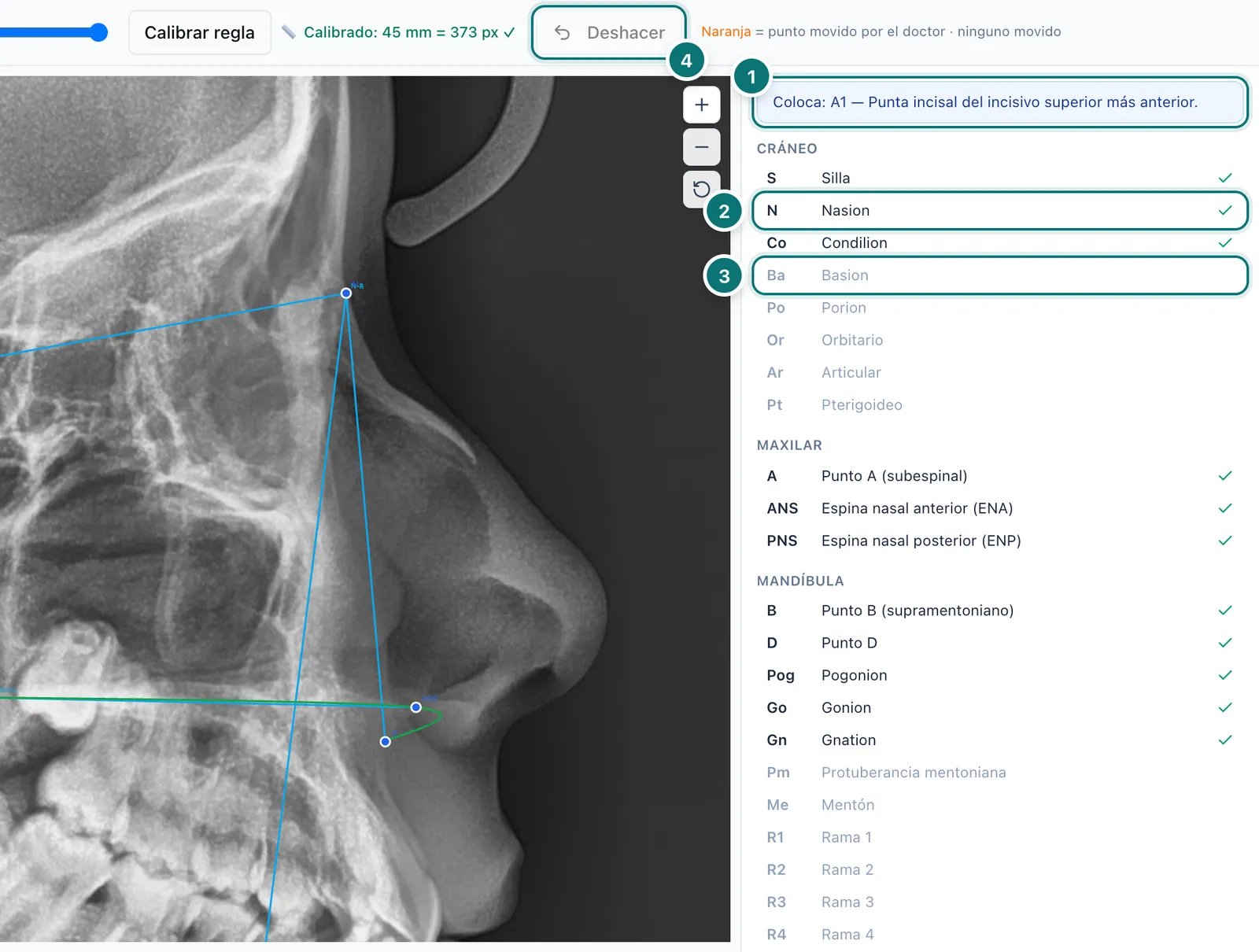Viewport: 1259px width, 952px height.
Task: Select the Ar Articular row
Action: point(999,372)
